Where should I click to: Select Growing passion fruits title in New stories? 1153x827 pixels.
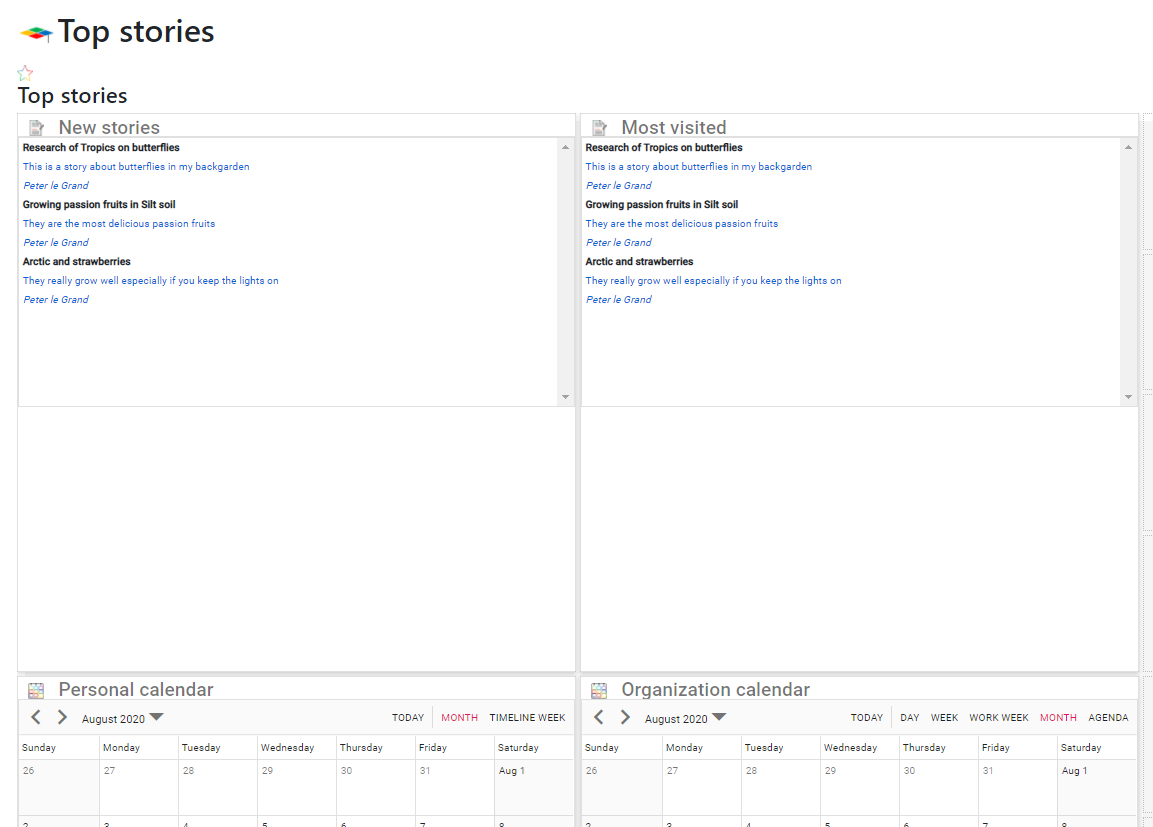click(x=99, y=204)
